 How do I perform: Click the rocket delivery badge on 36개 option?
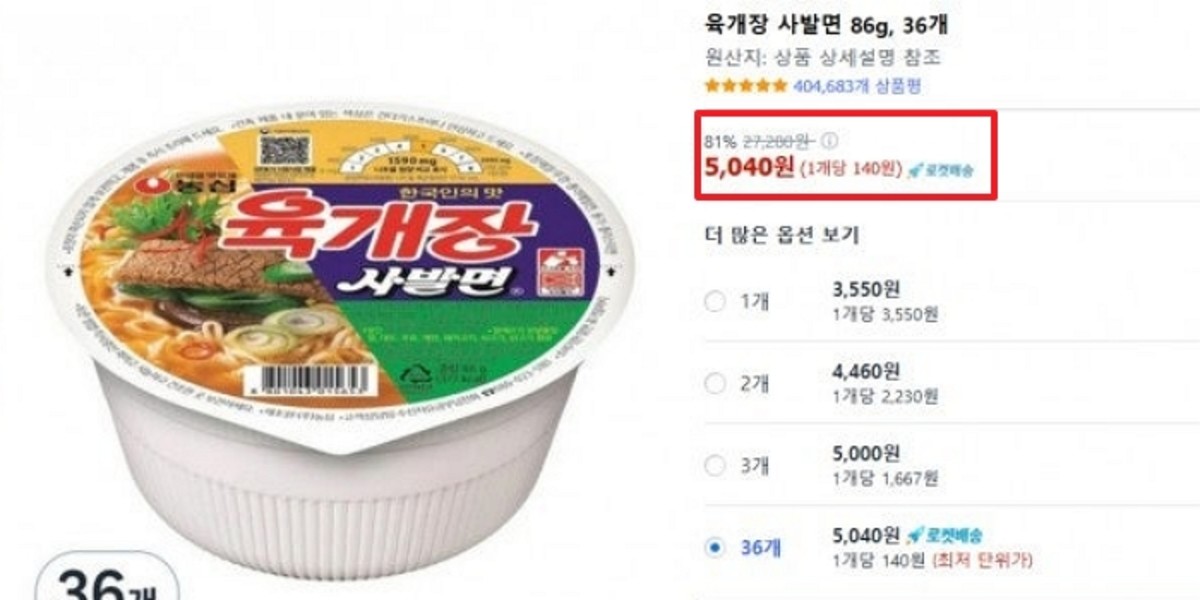click(x=946, y=535)
